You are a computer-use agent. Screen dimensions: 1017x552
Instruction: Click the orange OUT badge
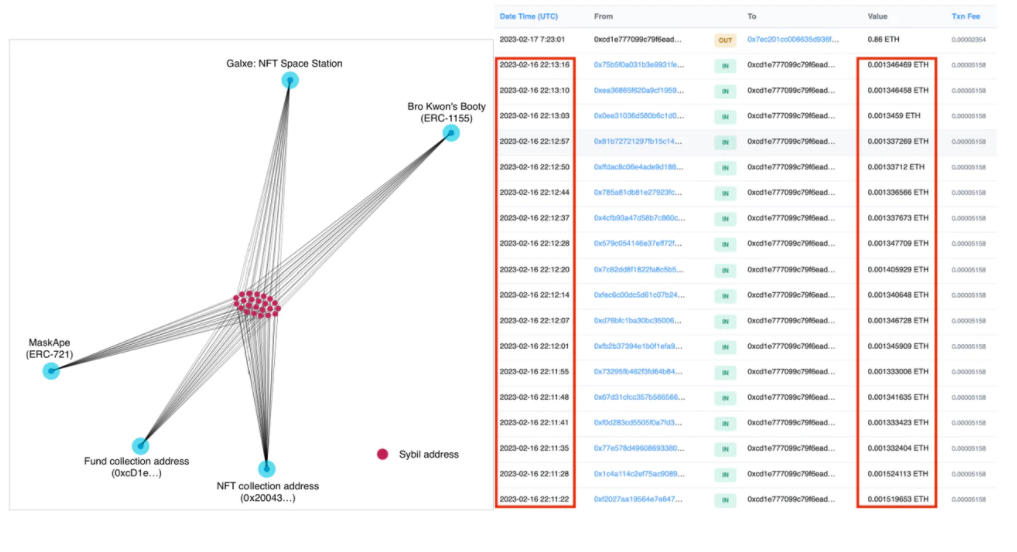click(x=725, y=40)
